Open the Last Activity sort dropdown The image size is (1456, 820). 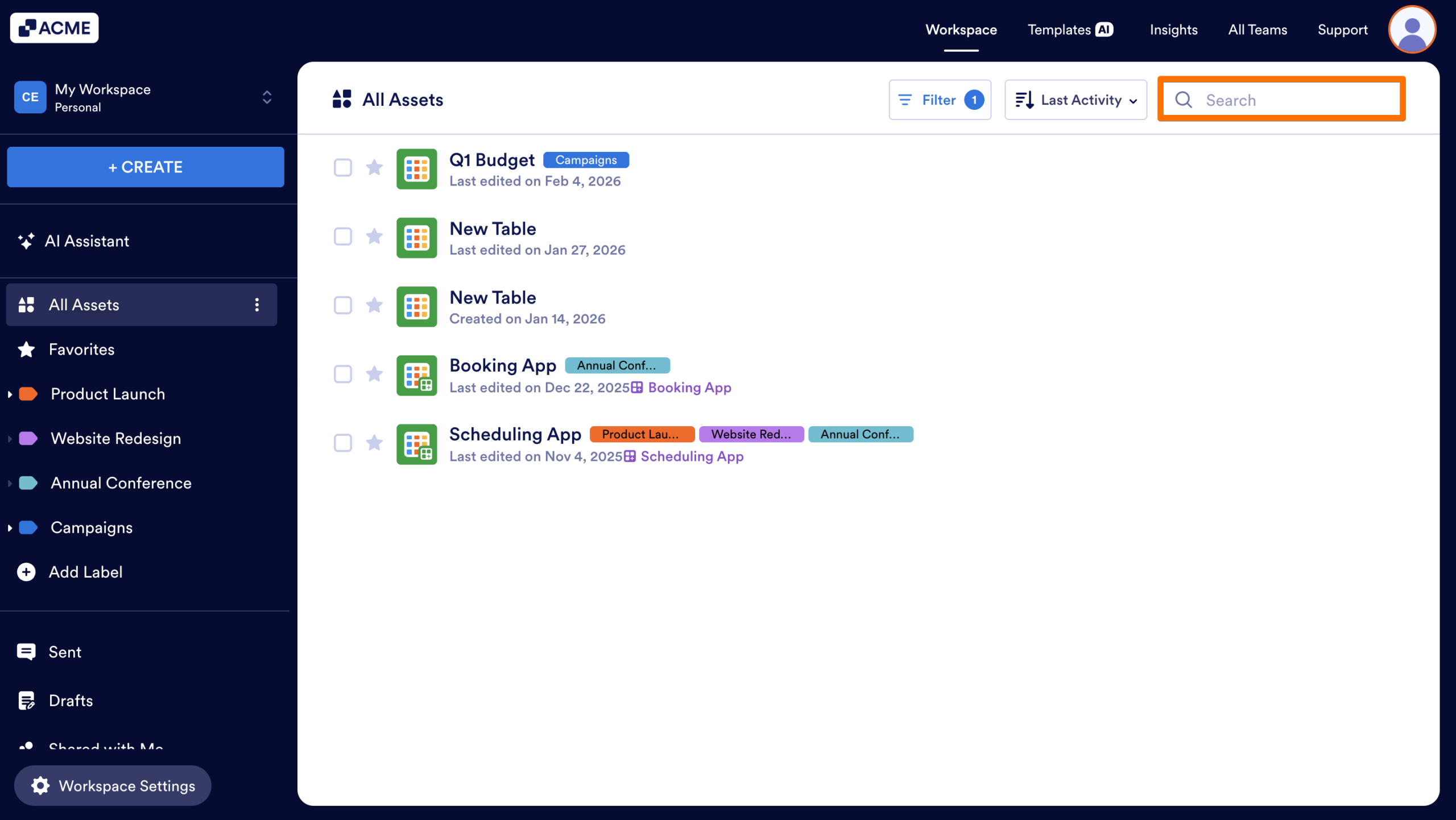tap(1076, 100)
